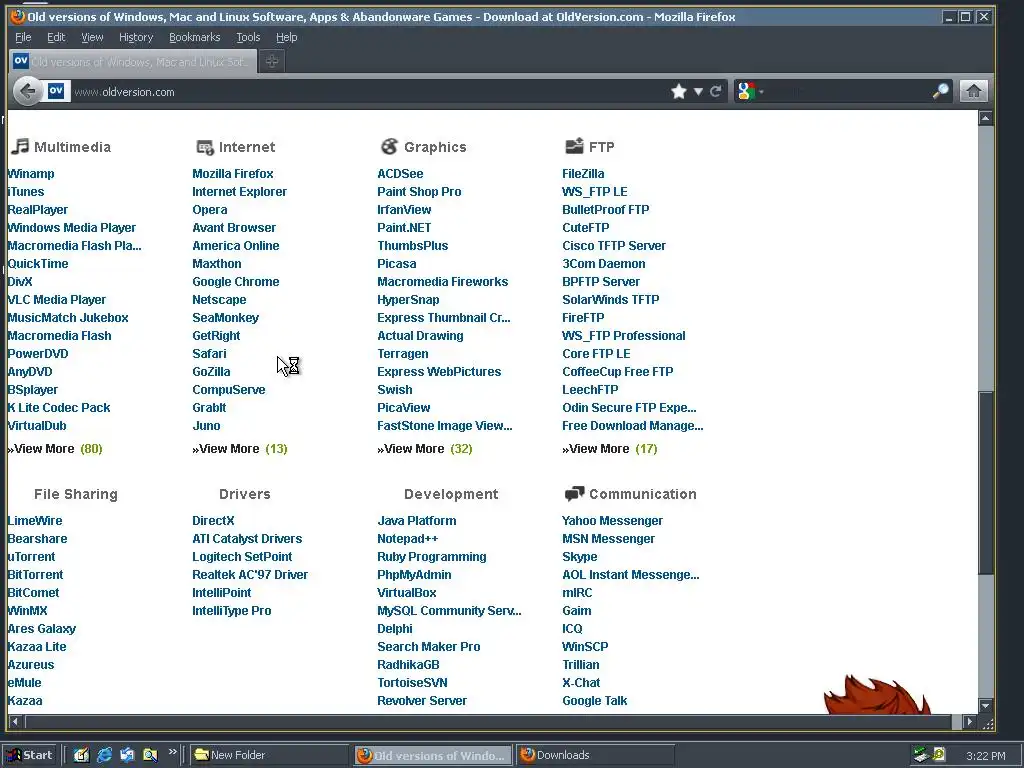Open the VirtualBox link
The width and height of the screenshot is (1024, 768).
407,592
